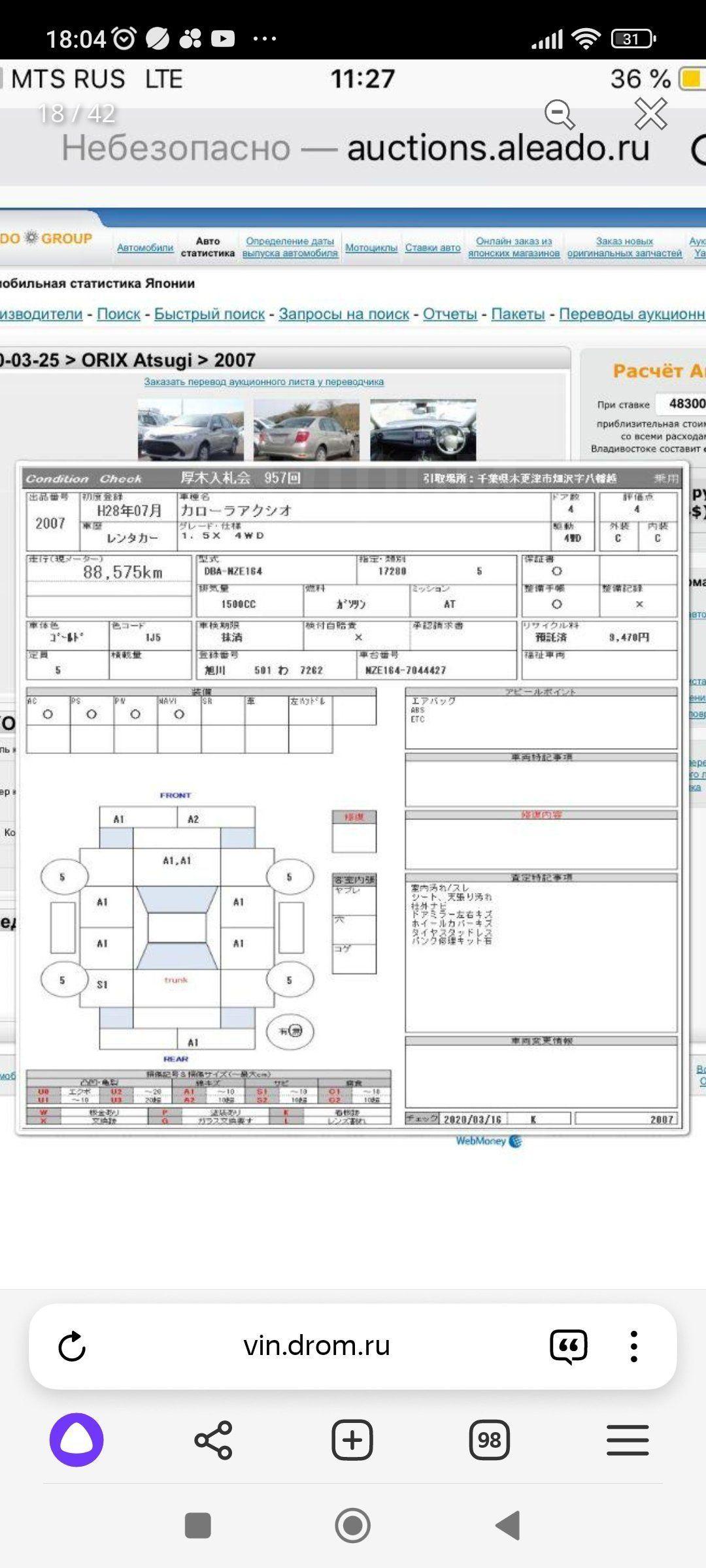Select the Авто статистика tab
The height and width of the screenshot is (1568, 706).
(x=208, y=247)
